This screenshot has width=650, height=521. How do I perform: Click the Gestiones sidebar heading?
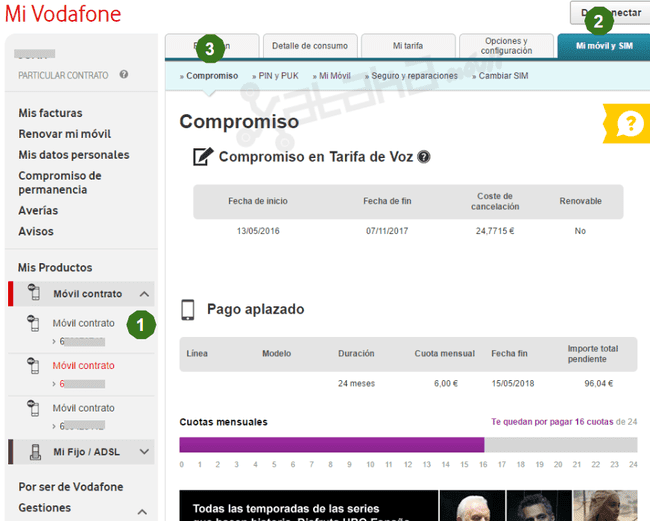[44, 508]
